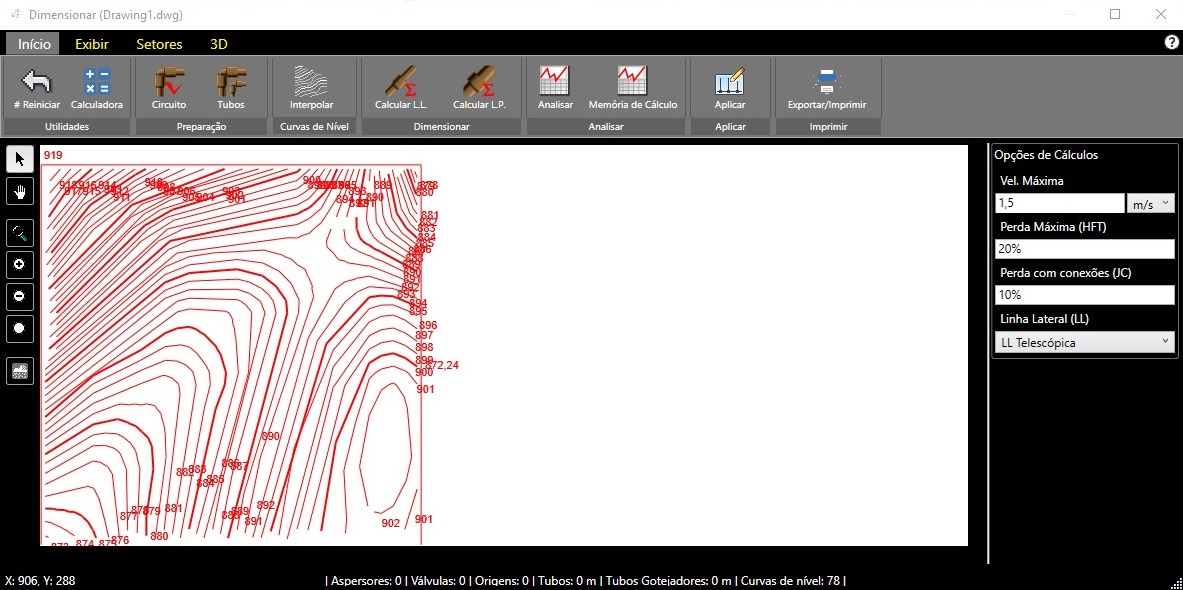
Task: Click the zoom extents circle button
Action: (x=20, y=328)
